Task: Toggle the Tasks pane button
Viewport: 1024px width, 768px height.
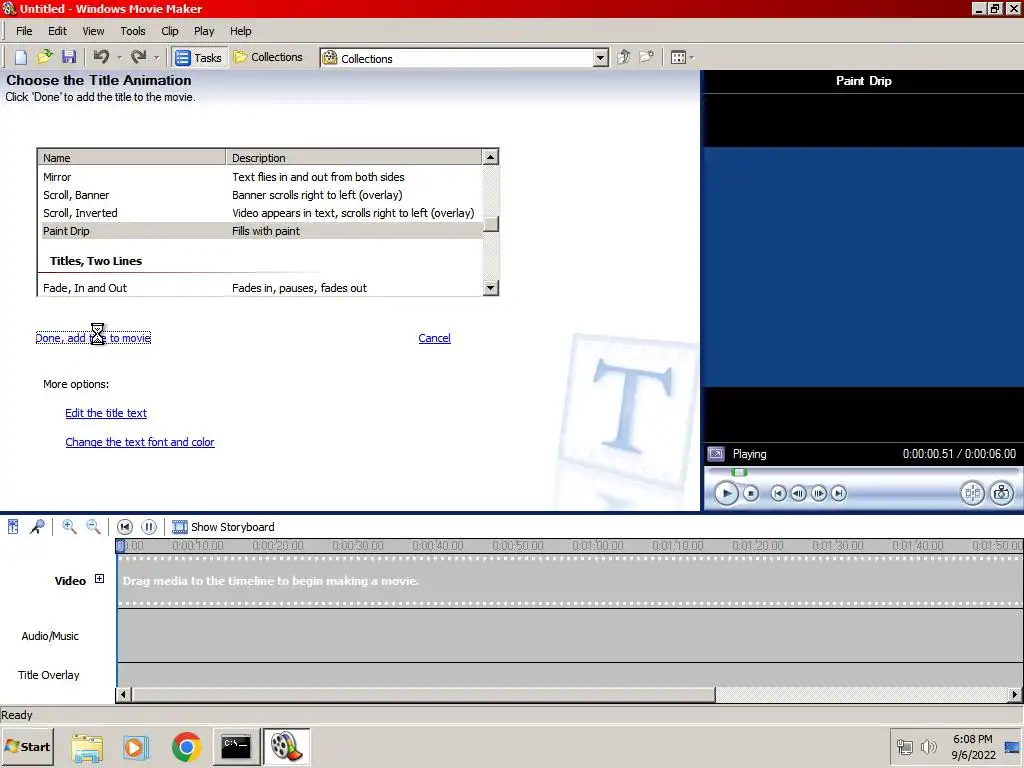Action: pos(199,57)
